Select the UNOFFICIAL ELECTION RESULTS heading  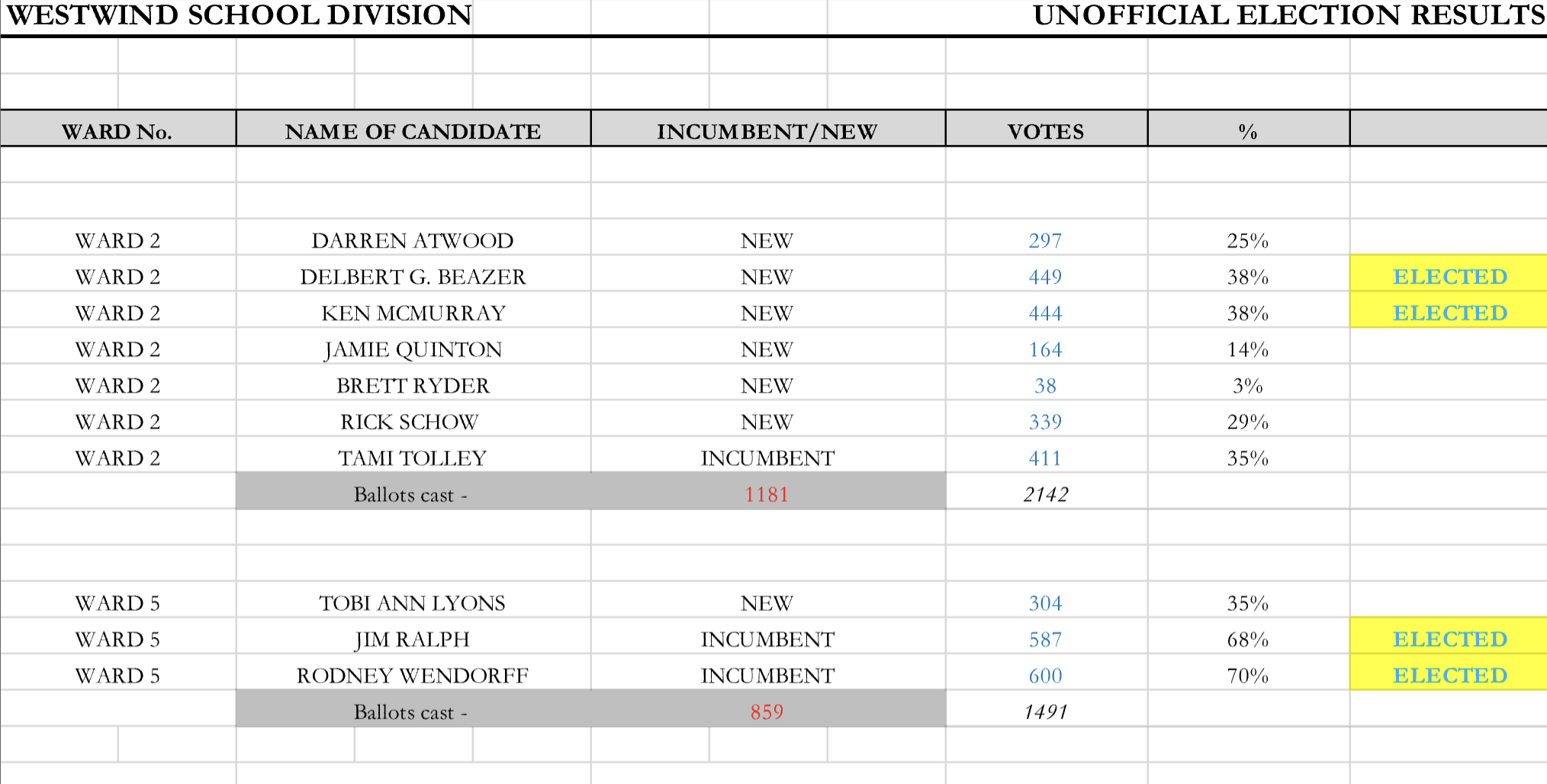(x=1288, y=15)
